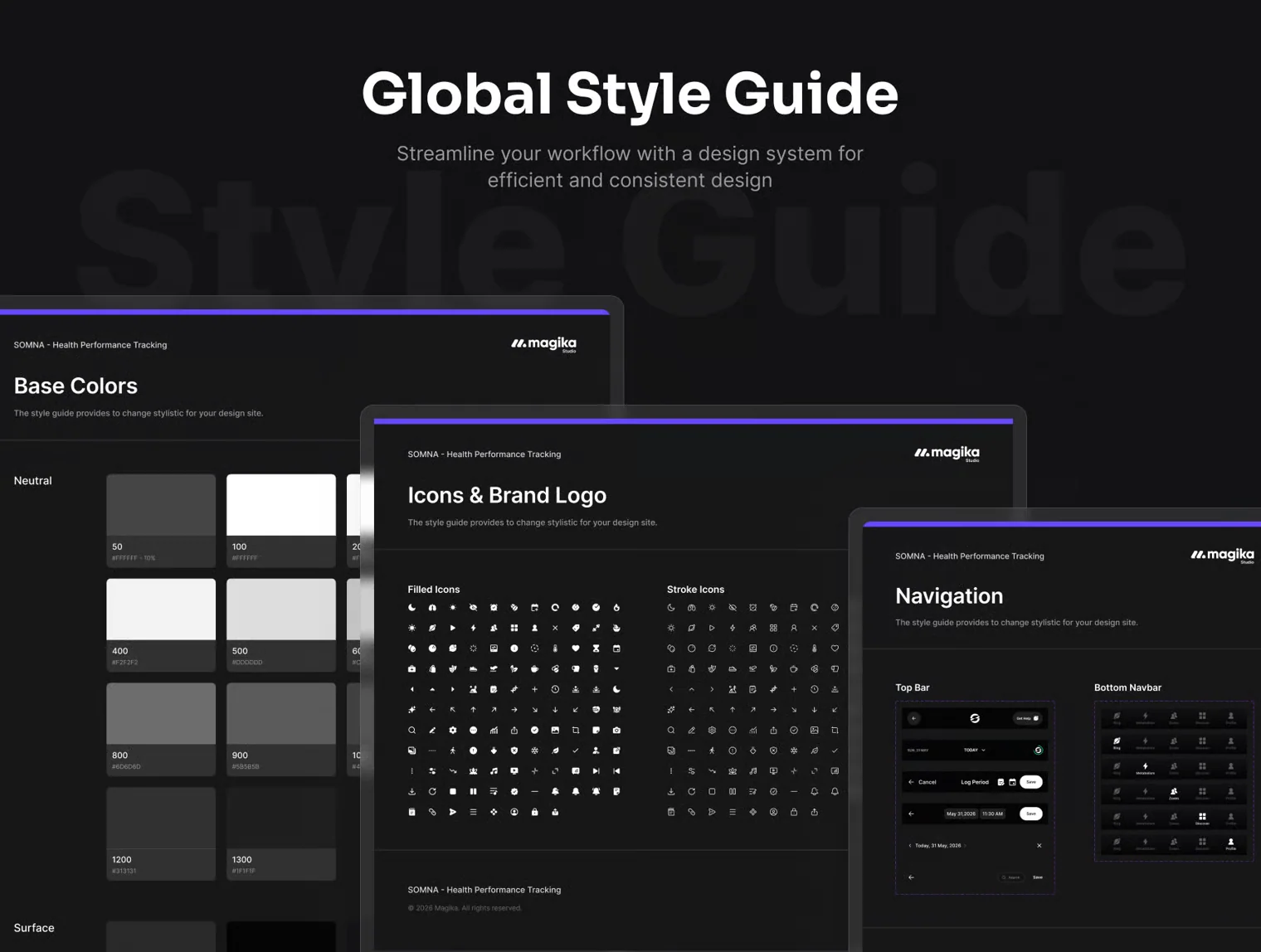Select the filled settings gear icon
The width and height of the screenshot is (1261, 952).
[x=453, y=731]
